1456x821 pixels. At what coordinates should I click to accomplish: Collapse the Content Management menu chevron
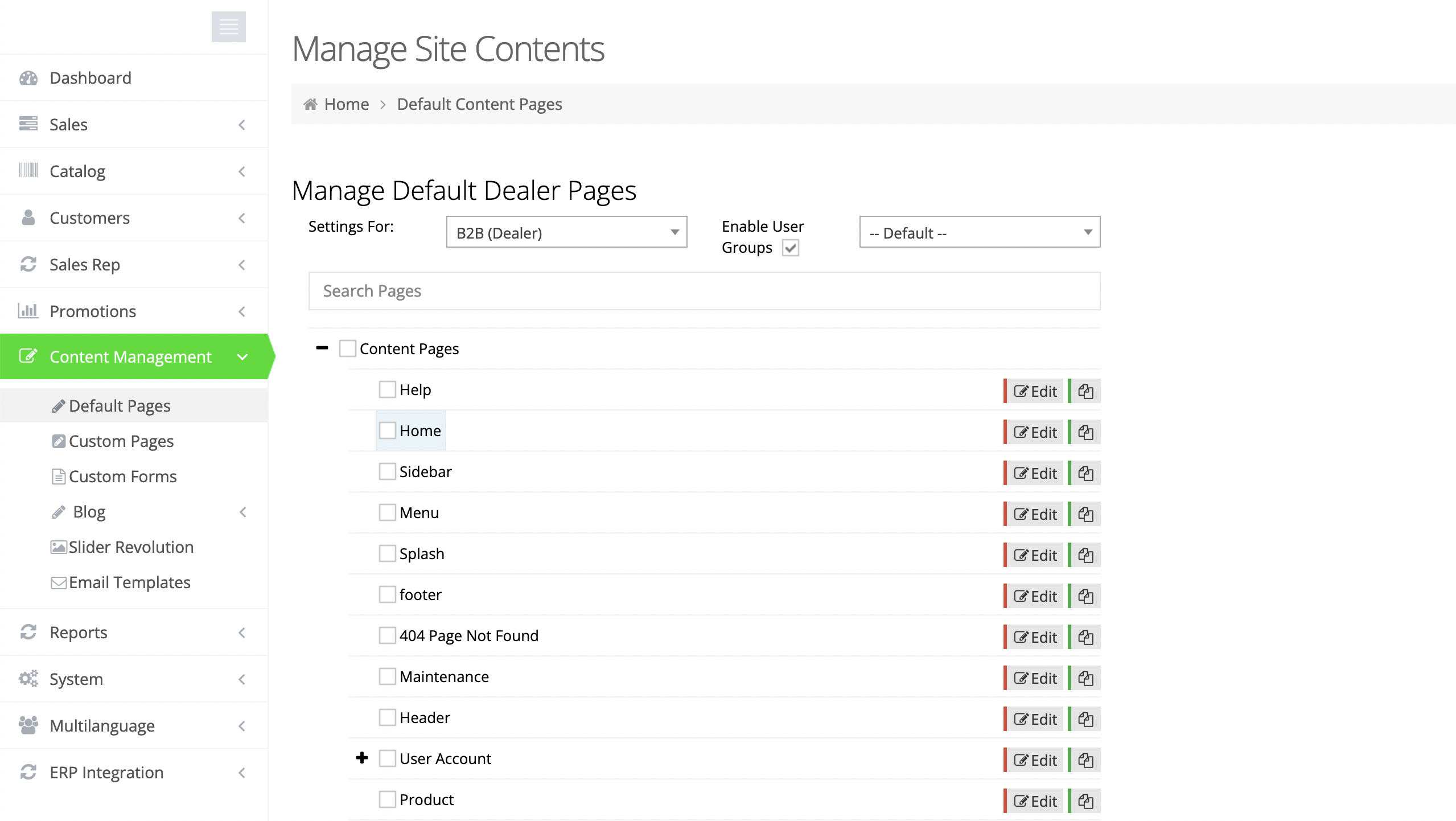point(242,357)
